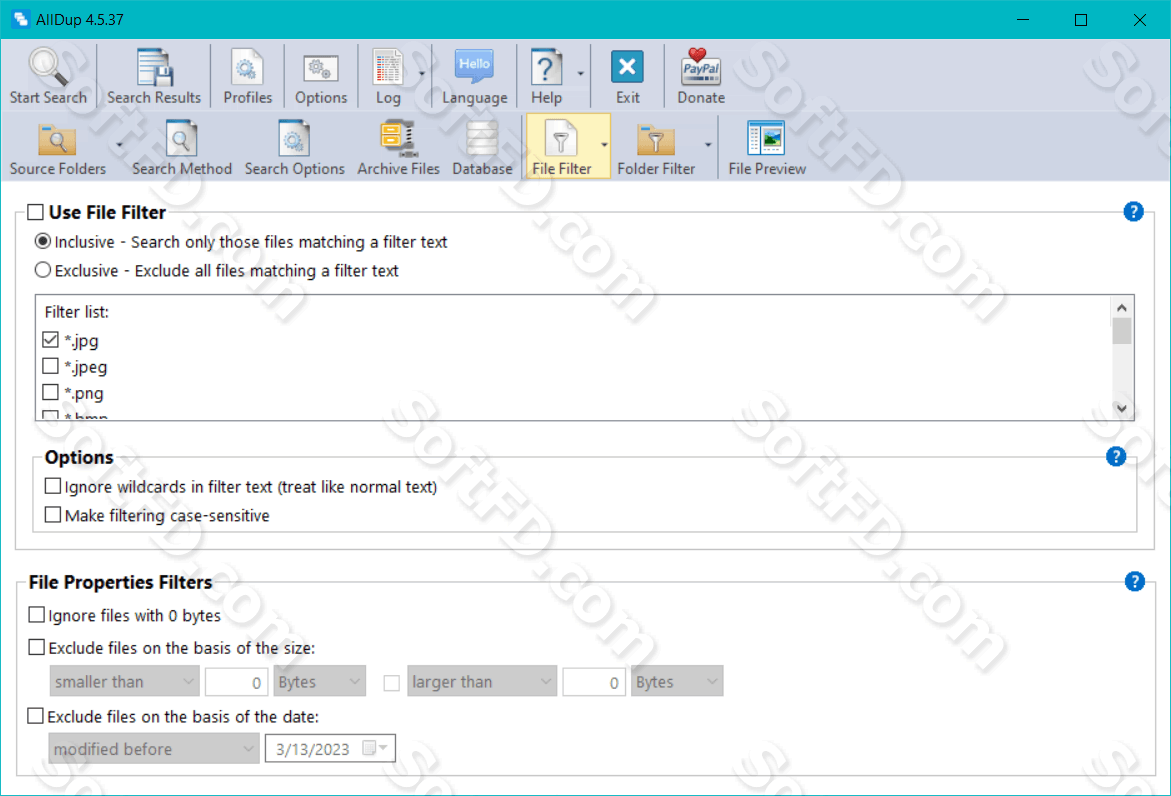Minimize the AllDup window
1171x796 pixels.
1023,19
